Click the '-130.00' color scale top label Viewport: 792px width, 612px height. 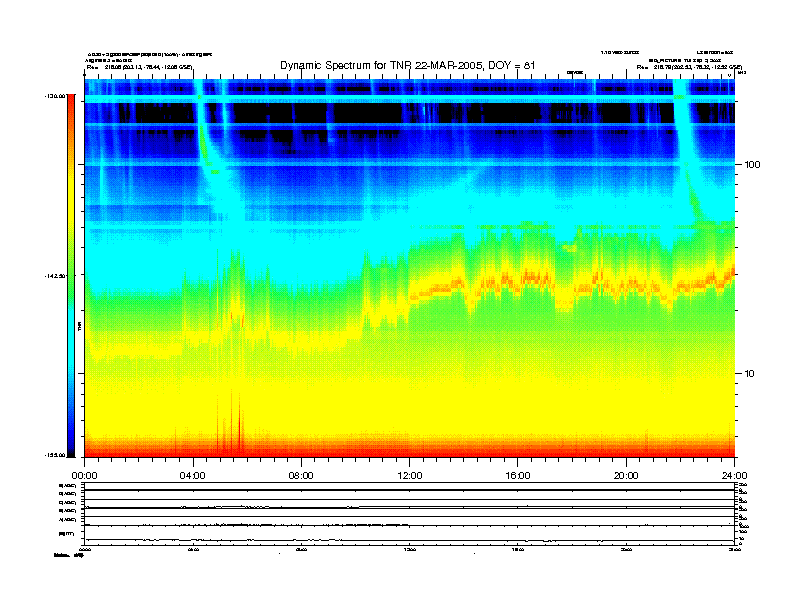point(56,95)
